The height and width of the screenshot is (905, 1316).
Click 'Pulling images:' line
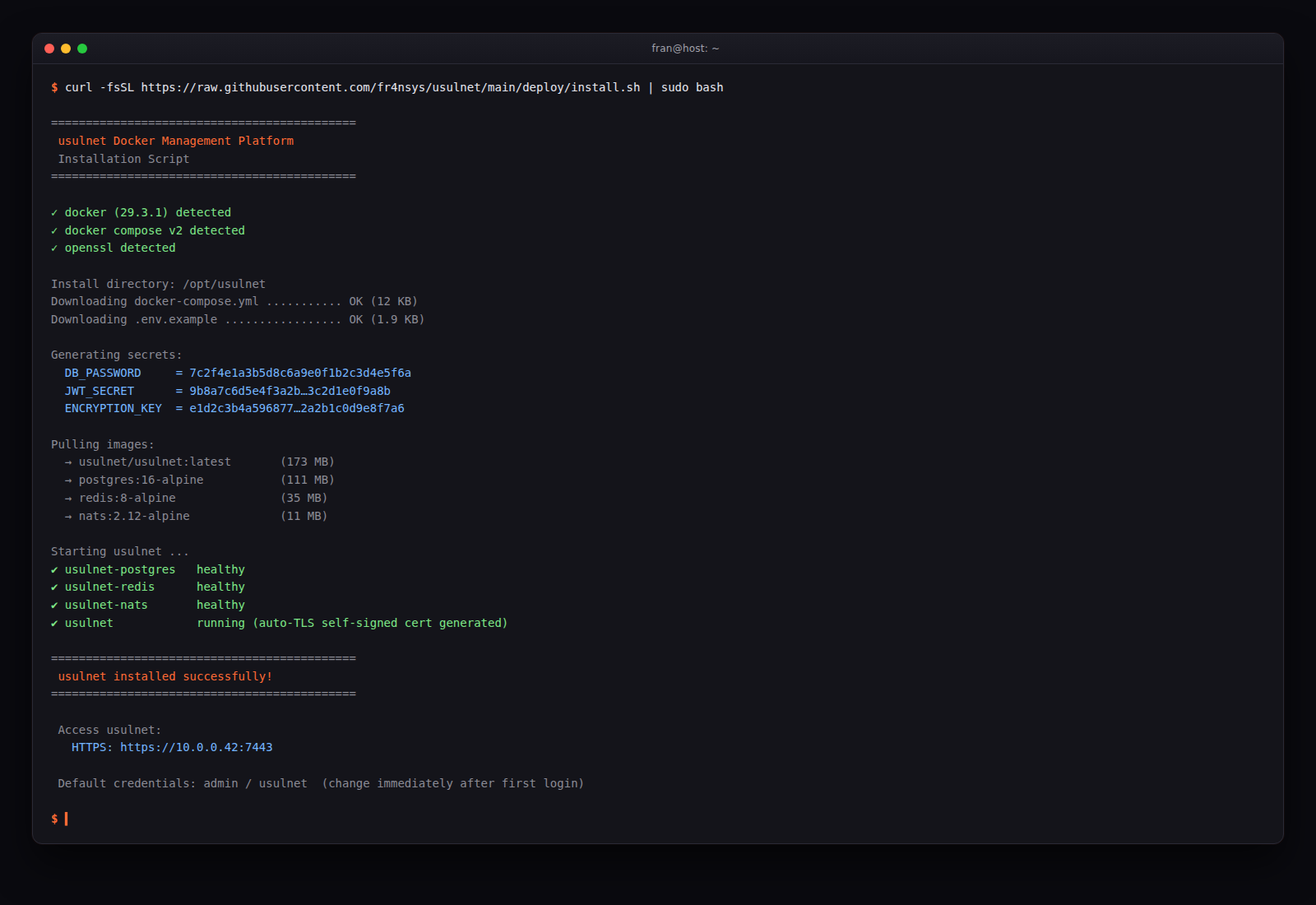pos(103,444)
